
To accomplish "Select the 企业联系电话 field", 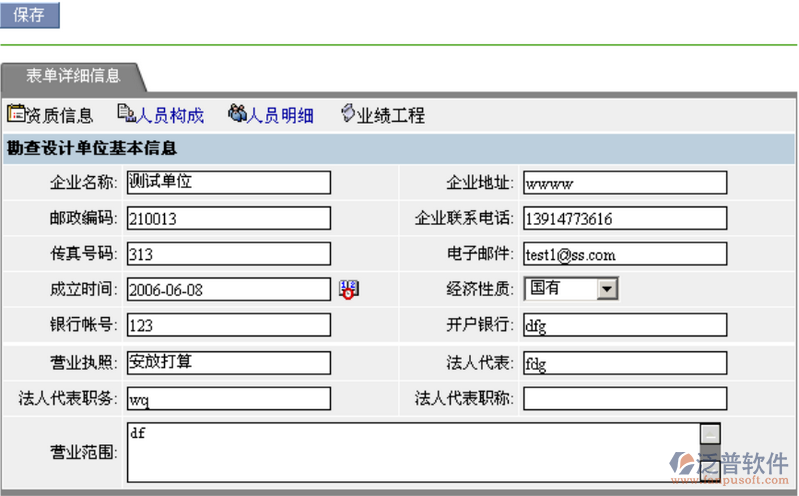I will 624,218.
